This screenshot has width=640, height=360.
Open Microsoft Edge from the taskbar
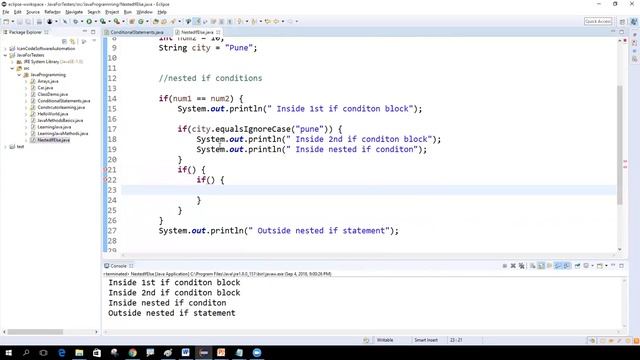(62, 353)
